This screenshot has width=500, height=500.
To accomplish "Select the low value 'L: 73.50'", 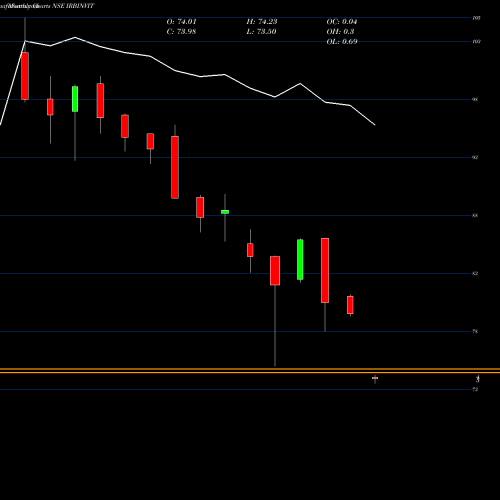I will click(261, 32).
